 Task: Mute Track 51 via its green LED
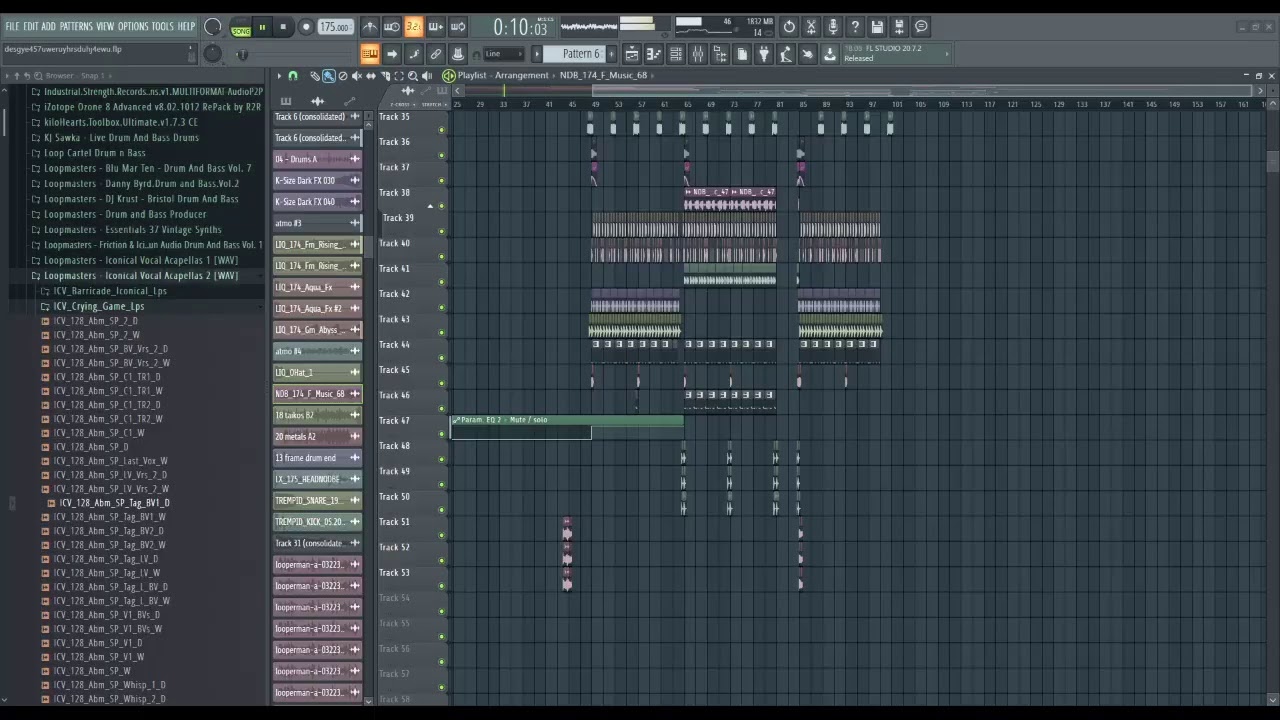pos(441,535)
